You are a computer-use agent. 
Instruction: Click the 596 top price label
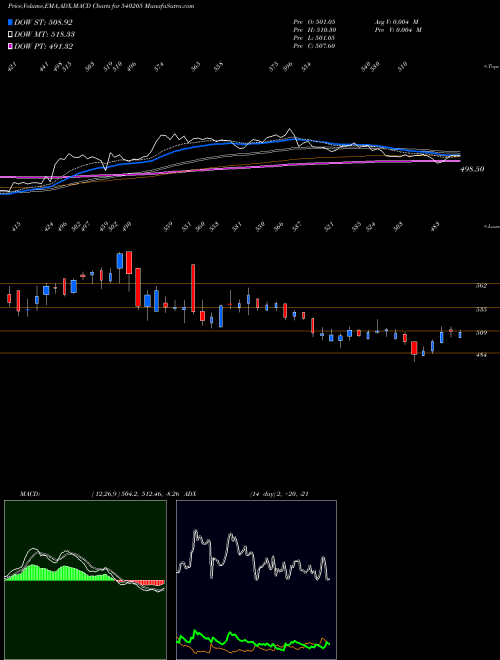click(x=288, y=67)
